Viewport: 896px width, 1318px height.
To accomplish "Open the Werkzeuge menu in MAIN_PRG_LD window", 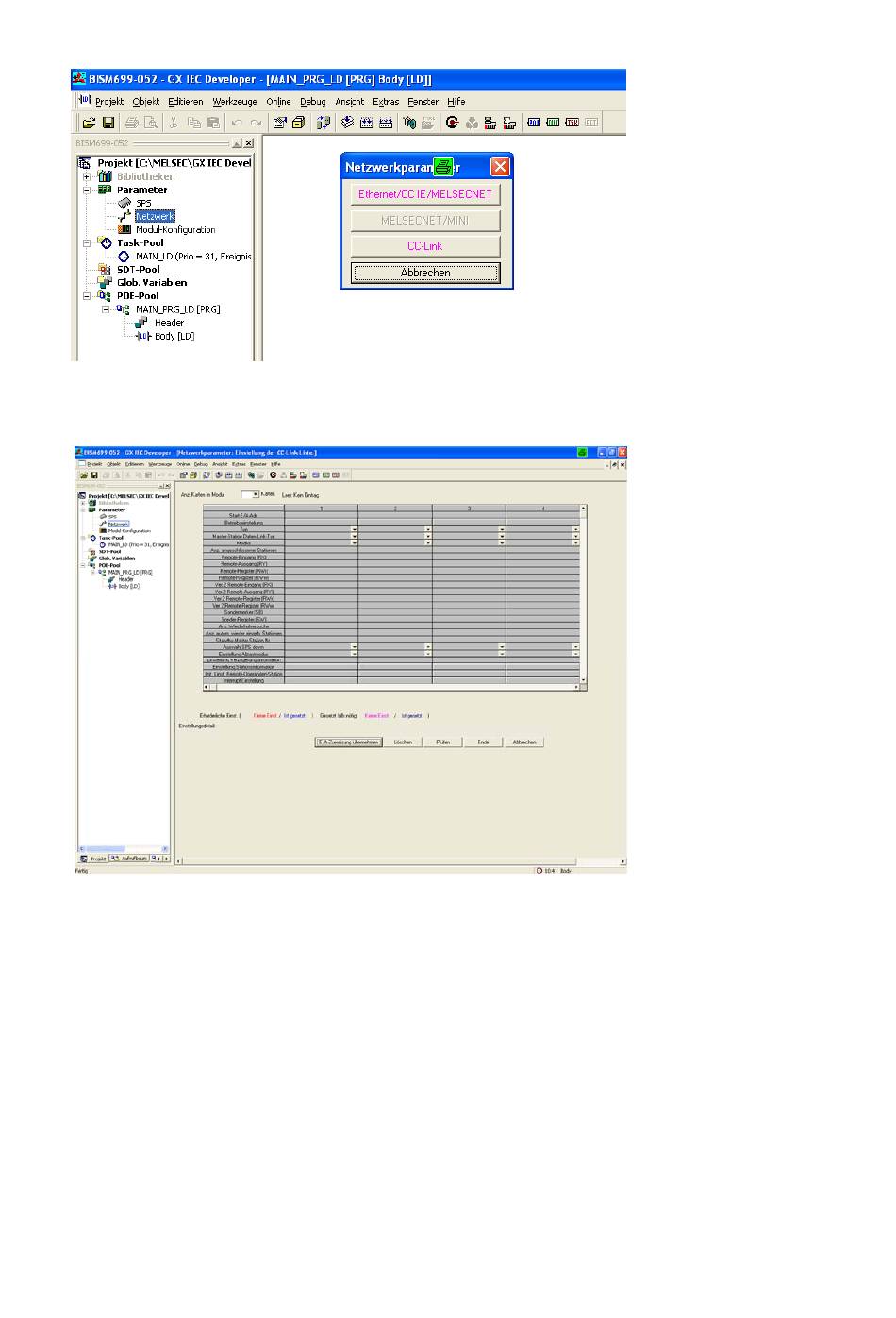I will pyautogui.click(x=235, y=101).
